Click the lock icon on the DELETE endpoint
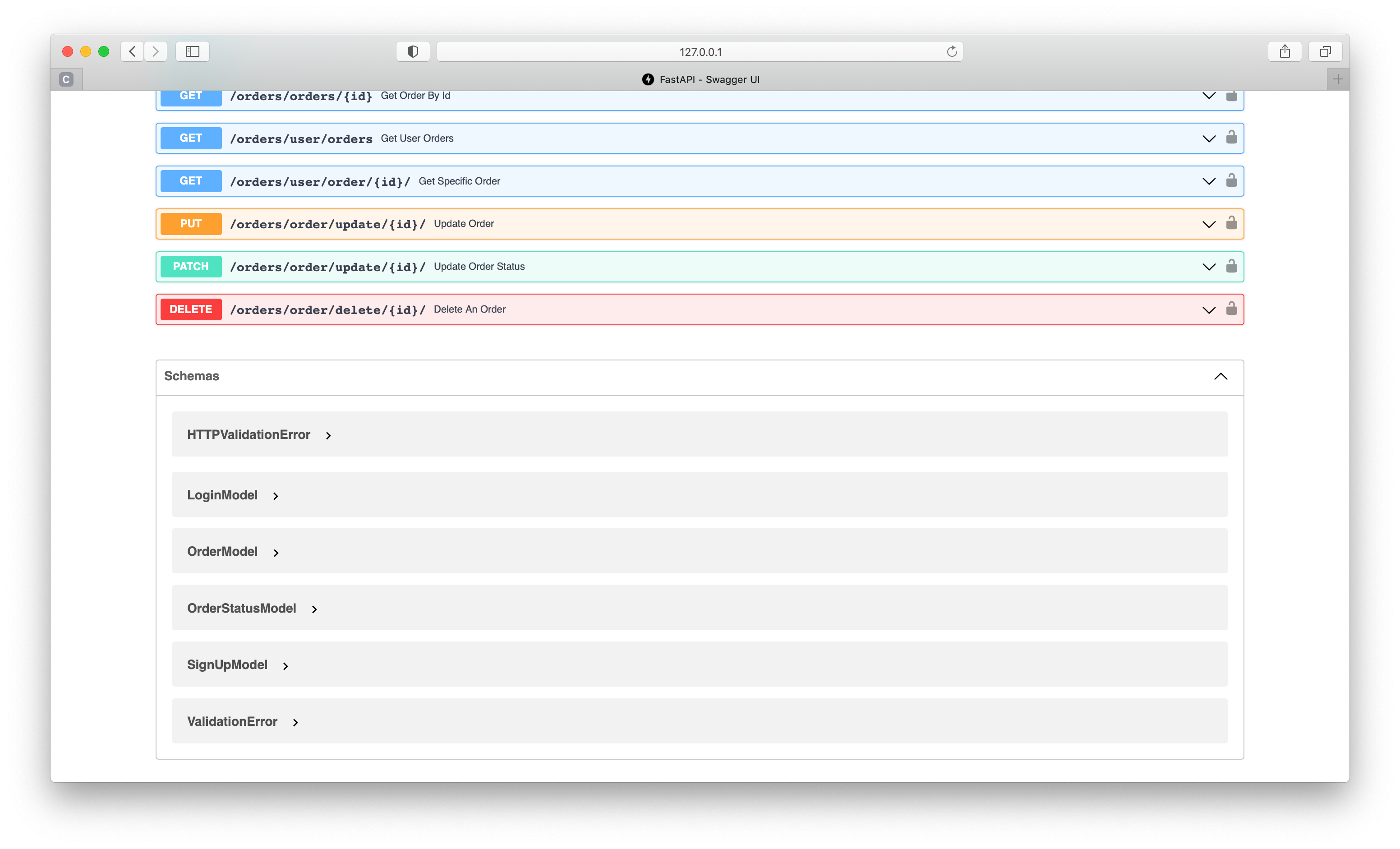The height and width of the screenshot is (849, 1400). point(1231,309)
